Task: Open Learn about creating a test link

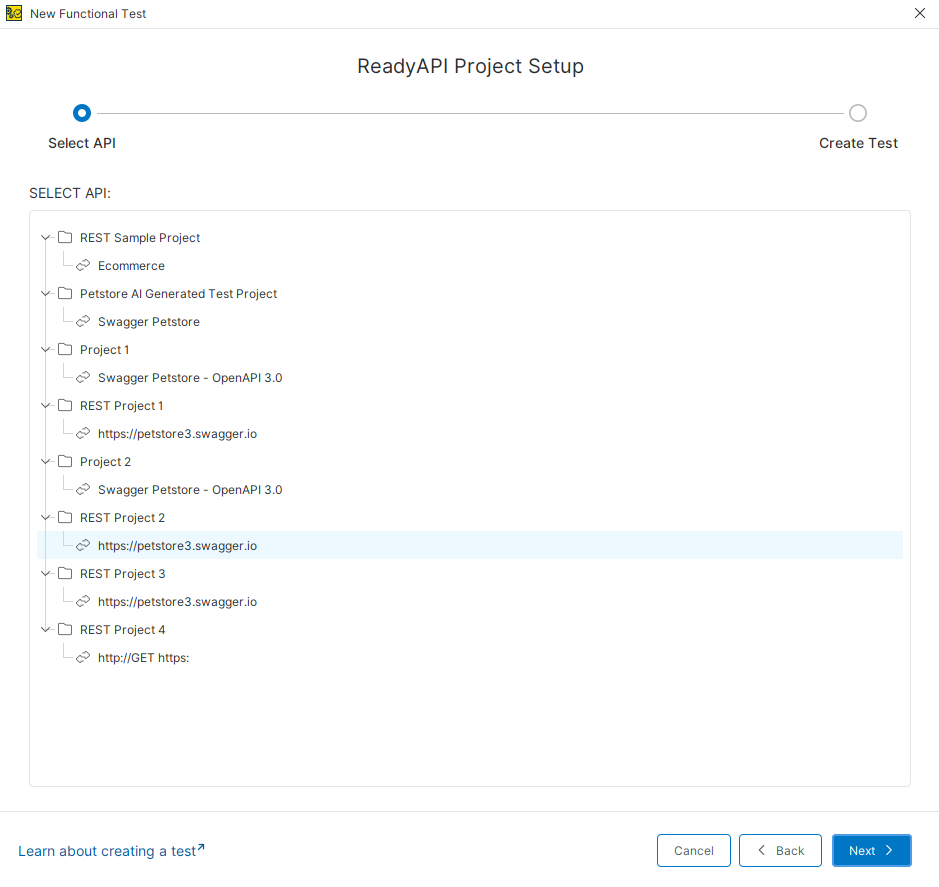Action: point(111,850)
